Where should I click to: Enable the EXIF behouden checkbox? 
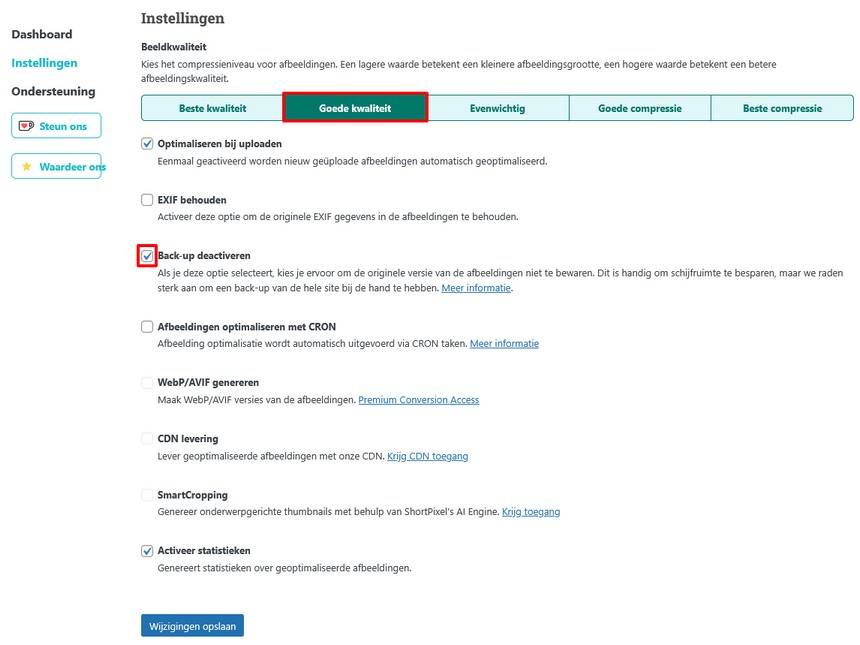click(147, 199)
